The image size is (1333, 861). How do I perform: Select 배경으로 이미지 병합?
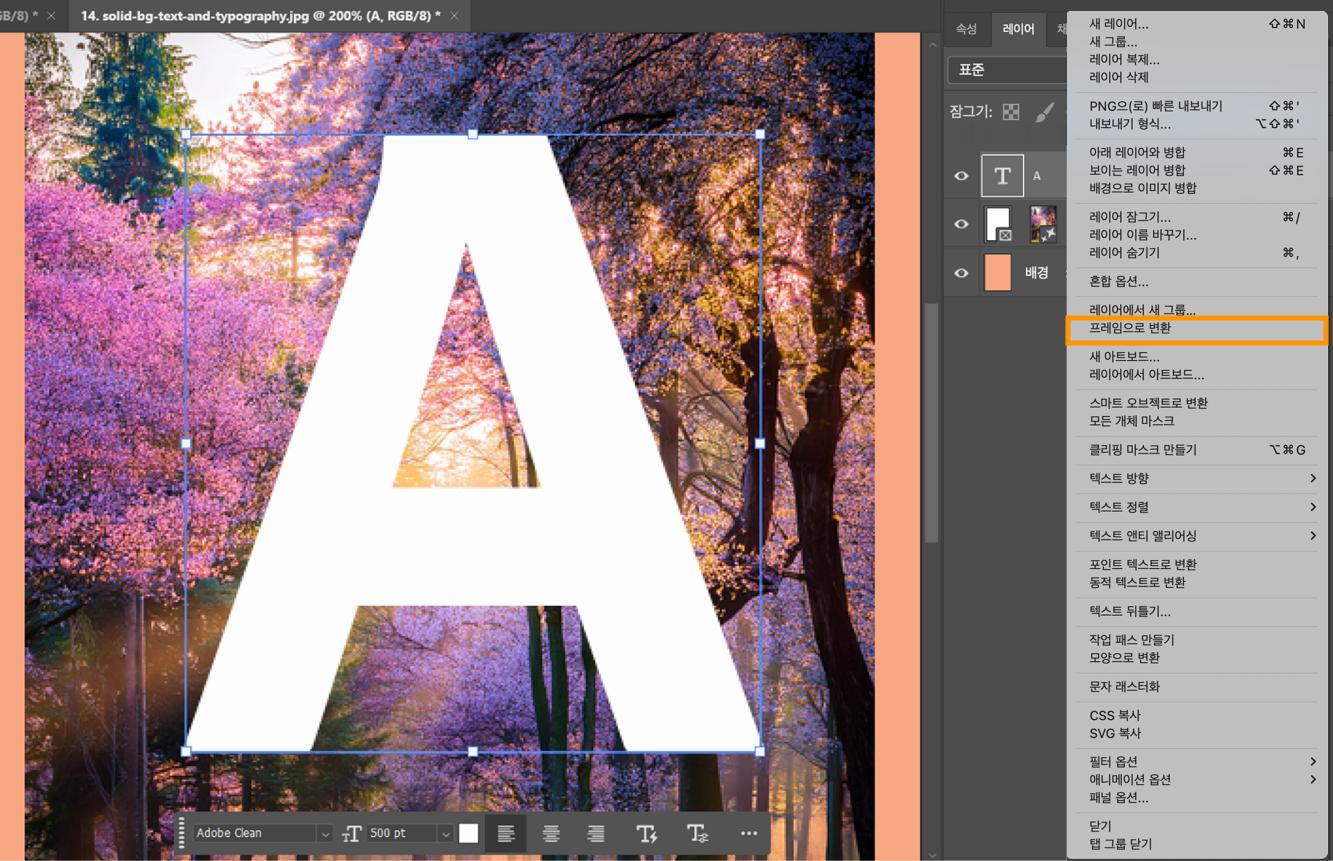[1198, 188]
